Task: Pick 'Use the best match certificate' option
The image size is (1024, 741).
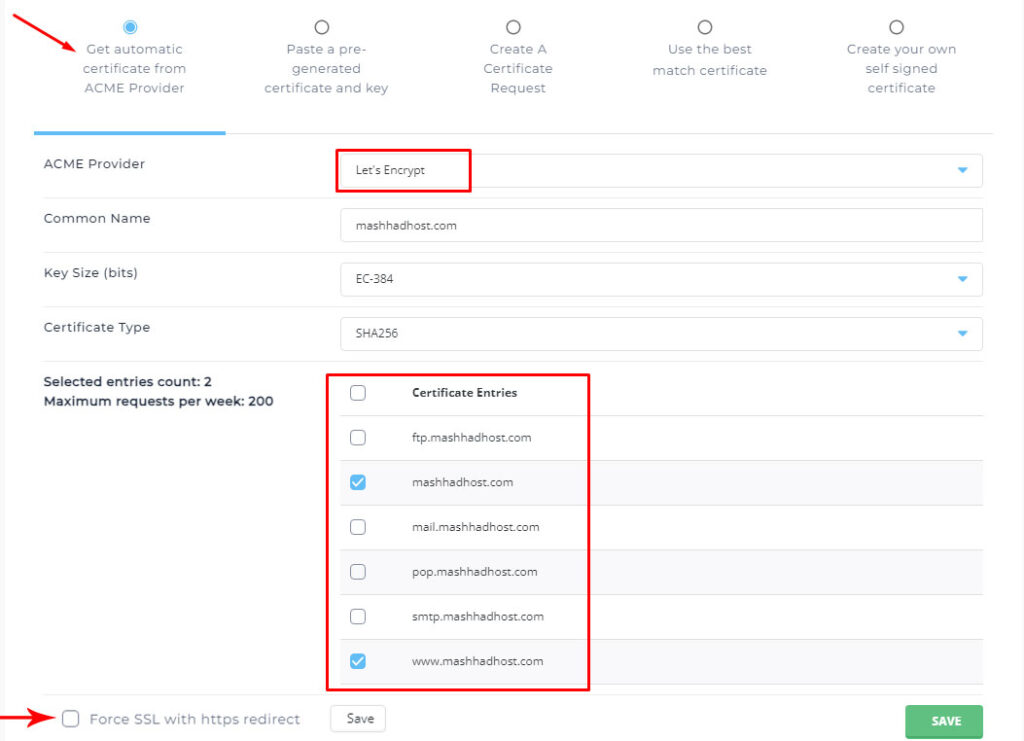Action: 705,27
